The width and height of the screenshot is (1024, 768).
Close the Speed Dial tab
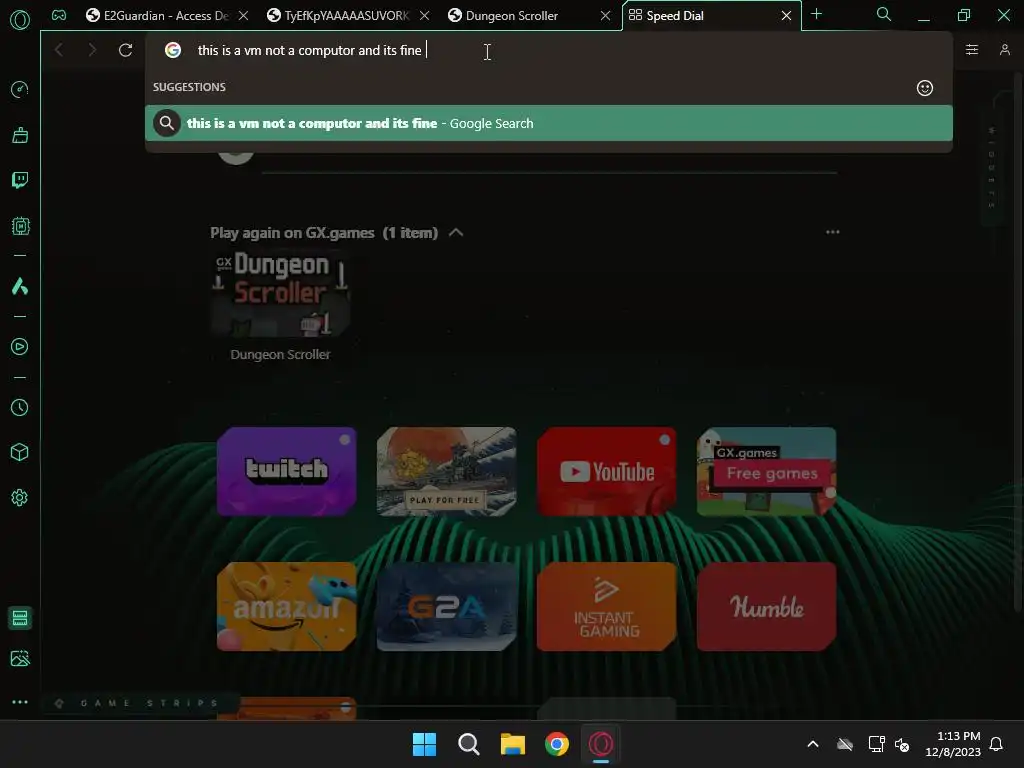[786, 16]
